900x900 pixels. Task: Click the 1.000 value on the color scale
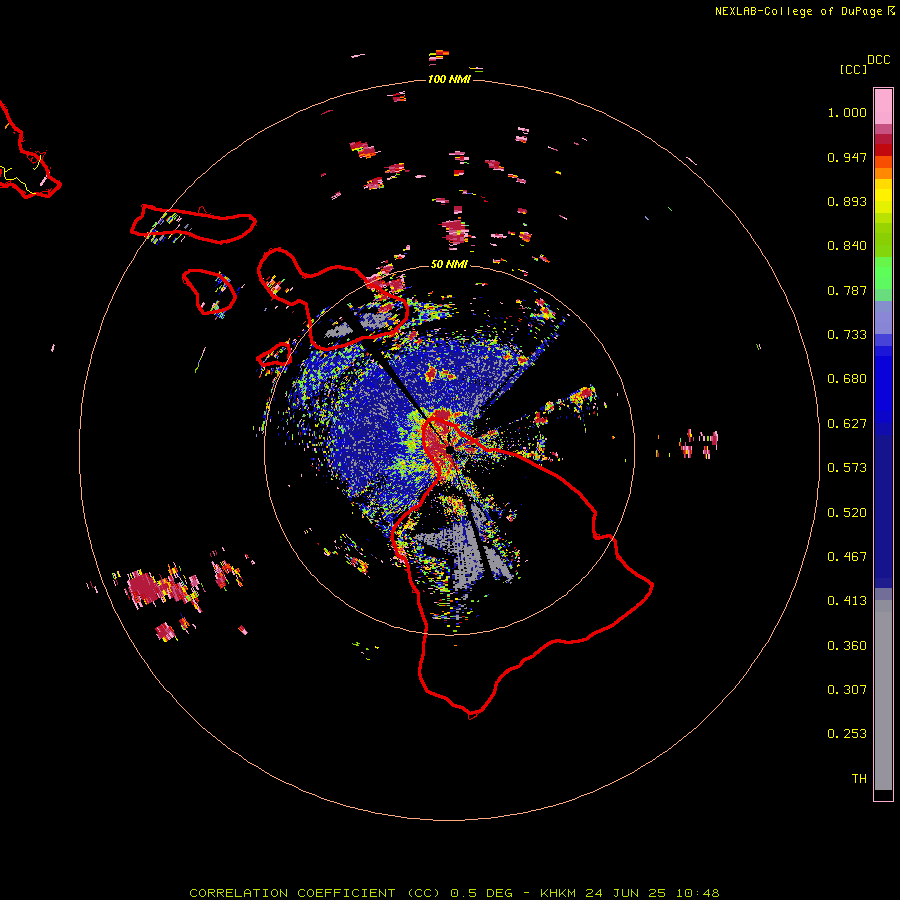(x=847, y=112)
